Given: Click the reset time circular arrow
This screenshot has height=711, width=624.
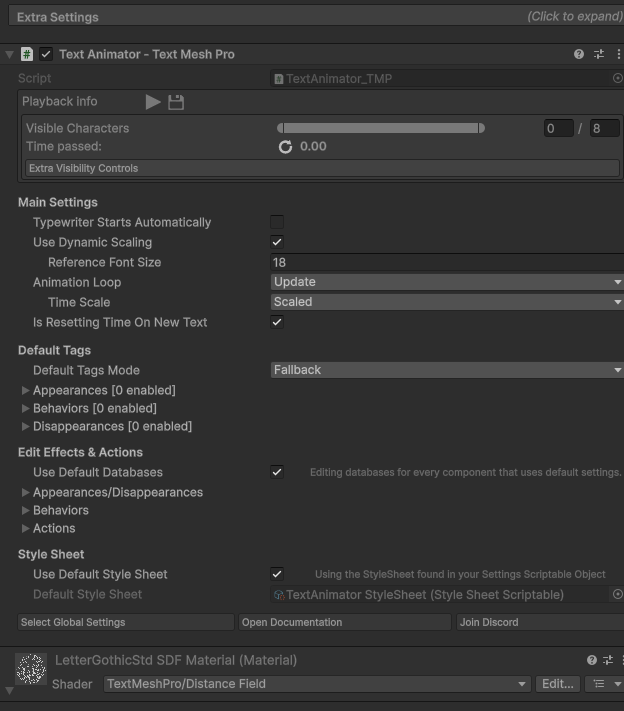Looking at the screenshot, I should tap(285, 147).
